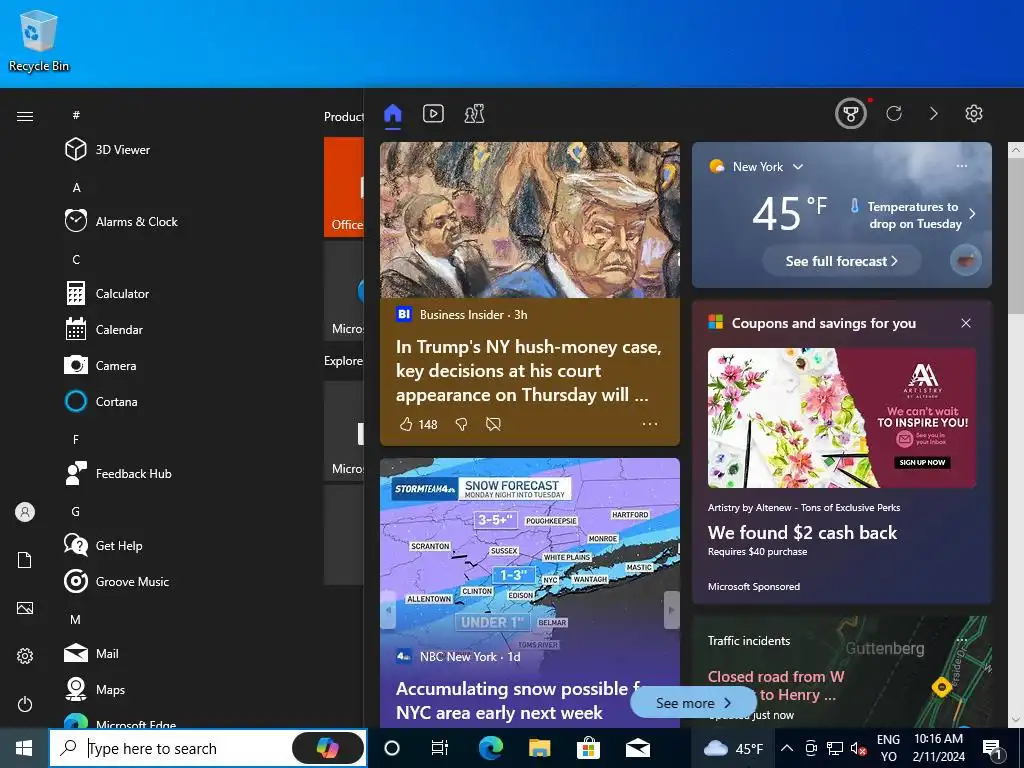Image resolution: width=1024 pixels, height=768 pixels.
Task: Open Cortana circle on the taskbar
Action: 392,748
